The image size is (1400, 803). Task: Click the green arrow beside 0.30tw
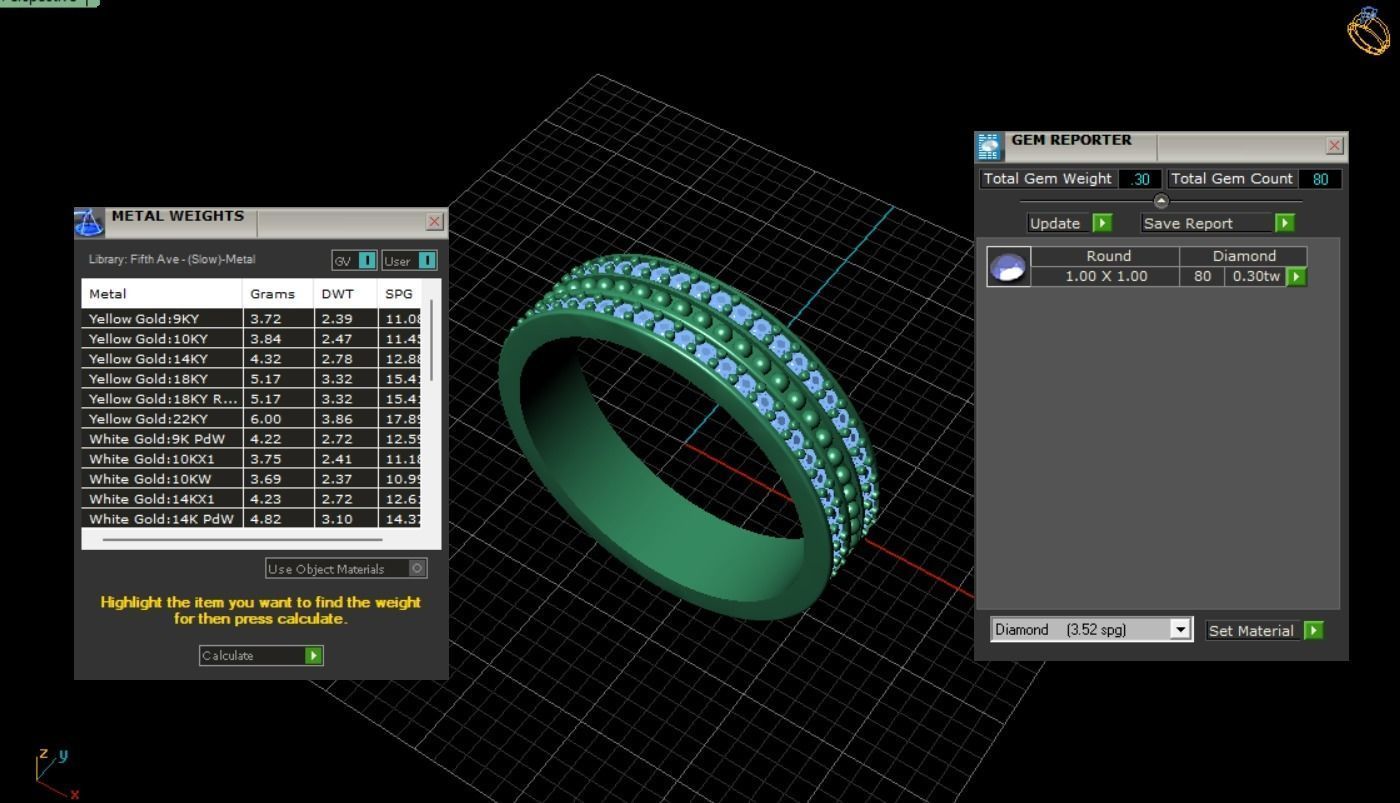click(1296, 276)
